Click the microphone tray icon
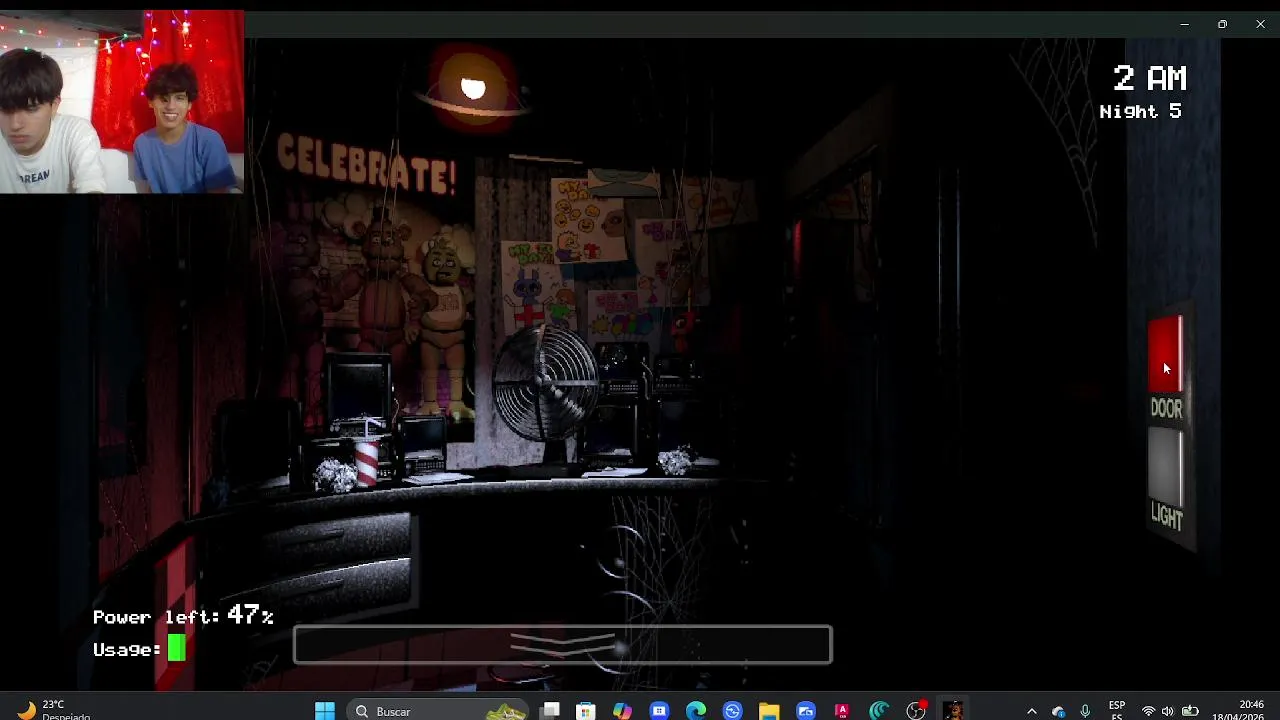 pyautogui.click(x=1085, y=711)
